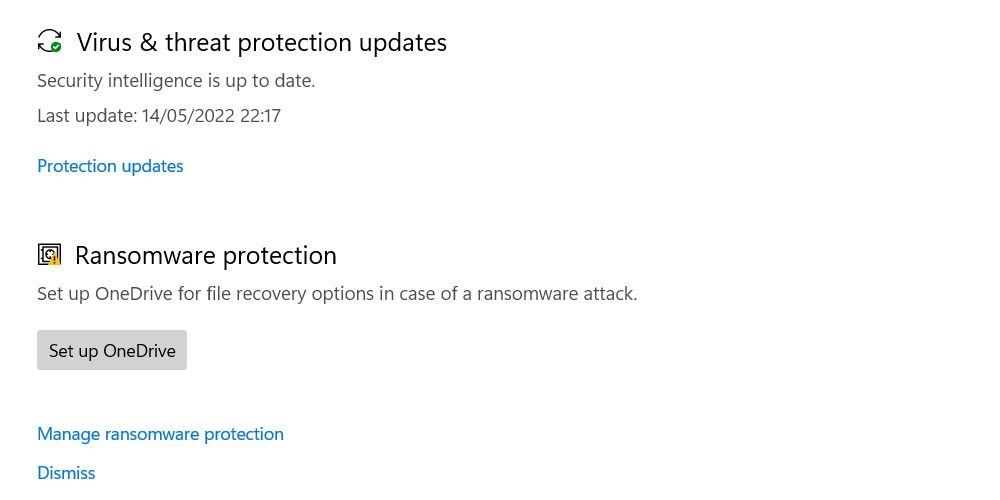The image size is (1000, 500).
Task: Click the yellow warning badge on ransomware icon
Action: click(x=55, y=260)
